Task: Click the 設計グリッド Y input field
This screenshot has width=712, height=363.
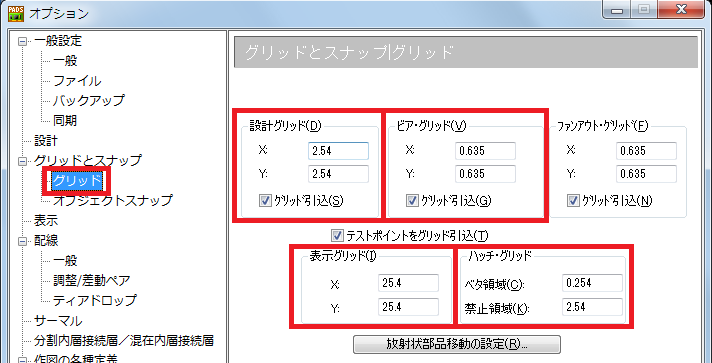Action: pos(338,174)
